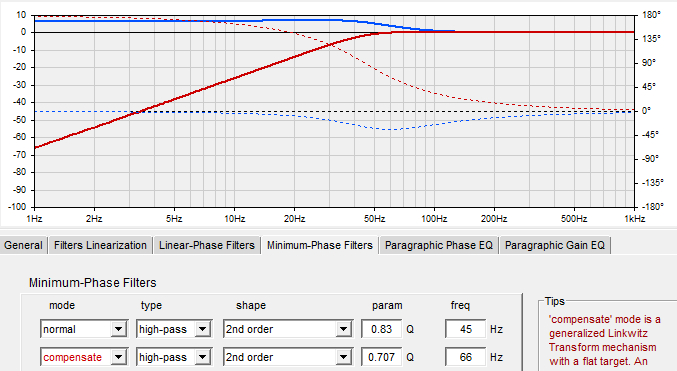Click the 20Hz label on the graph axis
The image size is (677, 371).
click(x=294, y=219)
